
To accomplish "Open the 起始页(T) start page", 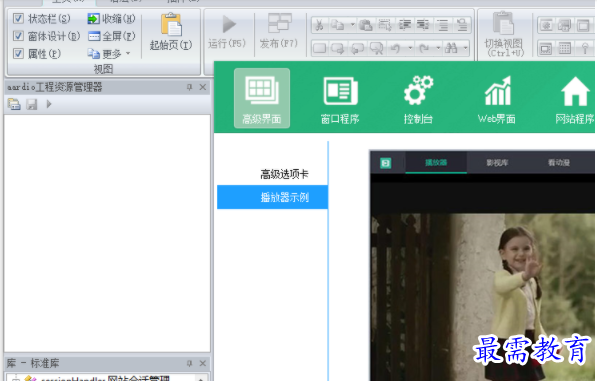I will click(x=171, y=32).
